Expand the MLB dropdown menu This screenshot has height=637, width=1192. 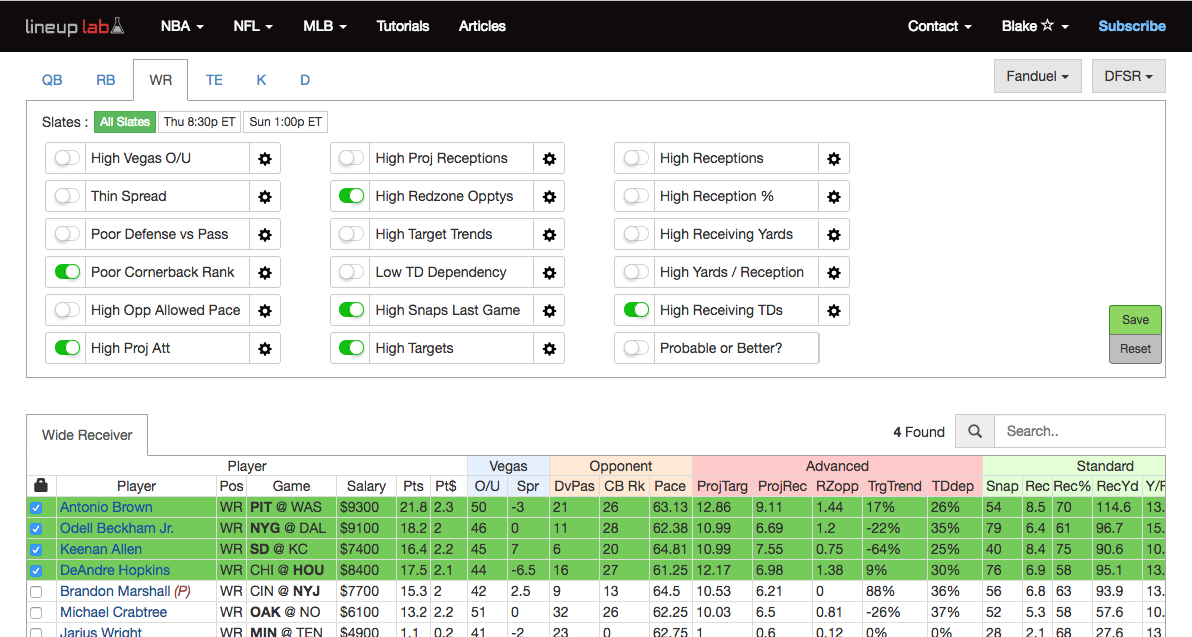click(325, 26)
